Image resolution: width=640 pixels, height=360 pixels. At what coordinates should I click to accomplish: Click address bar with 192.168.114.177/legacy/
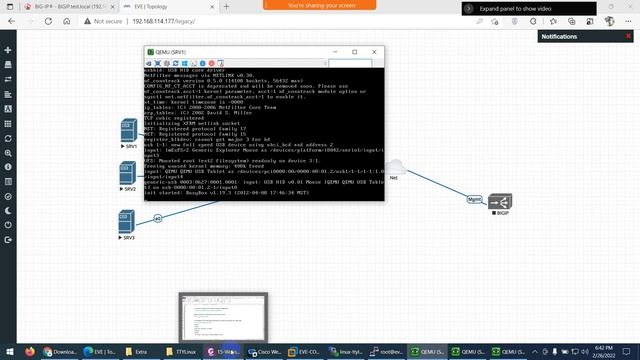coord(163,21)
